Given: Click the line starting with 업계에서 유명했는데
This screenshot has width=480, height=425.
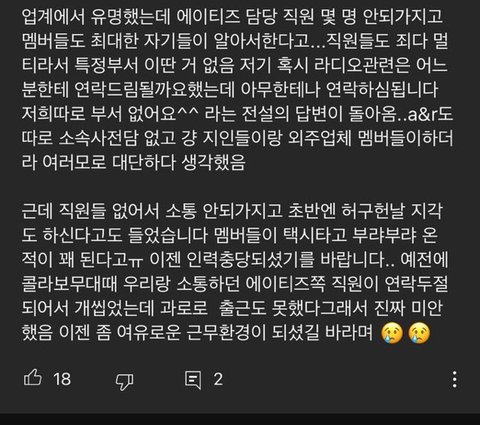Looking at the screenshot, I should pos(232,16).
